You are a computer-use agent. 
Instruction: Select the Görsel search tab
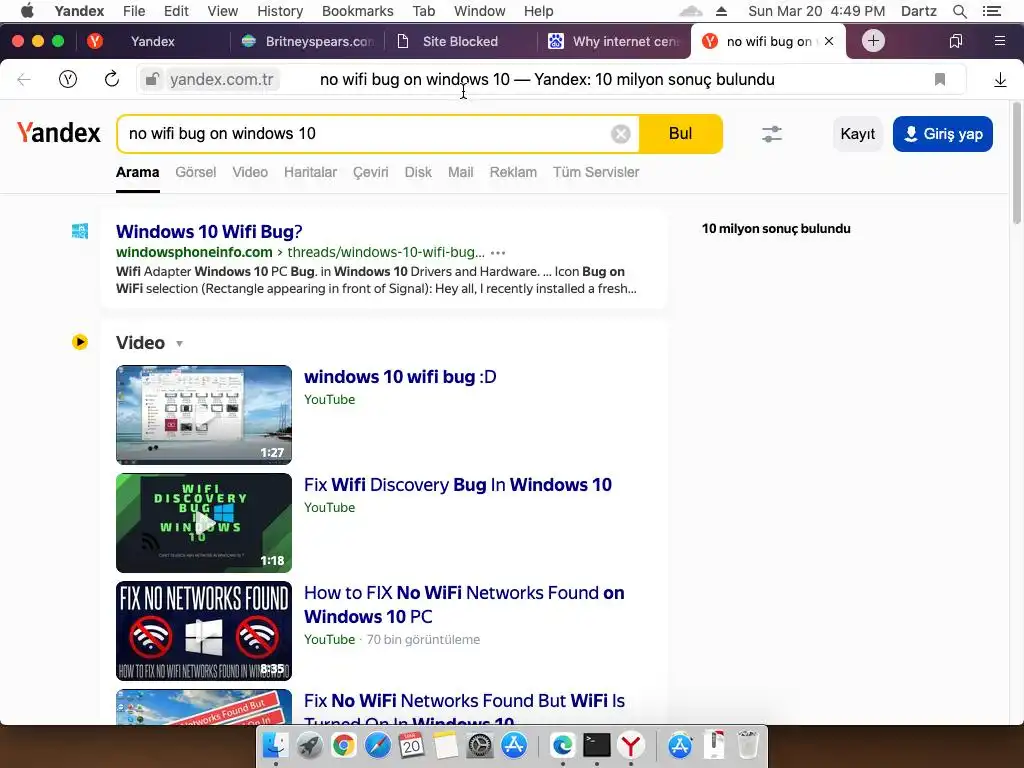tap(195, 172)
